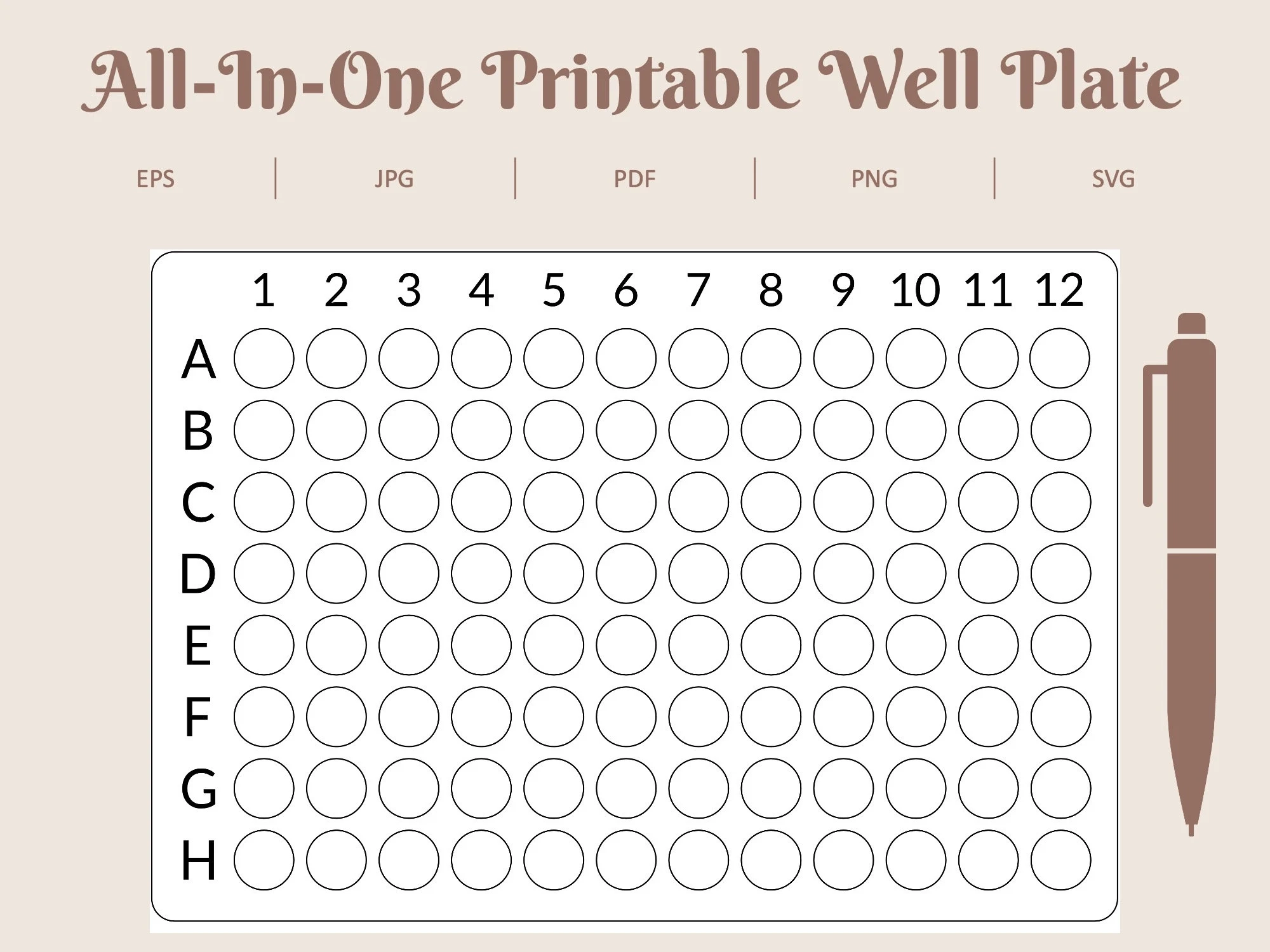
Task: Click well E10 circle
Action: pos(916,645)
